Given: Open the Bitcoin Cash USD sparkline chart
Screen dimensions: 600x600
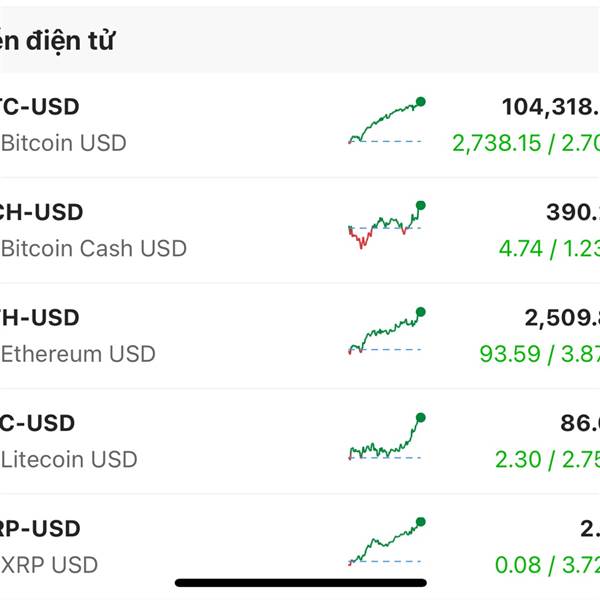Looking at the screenshot, I should [x=387, y=225].
